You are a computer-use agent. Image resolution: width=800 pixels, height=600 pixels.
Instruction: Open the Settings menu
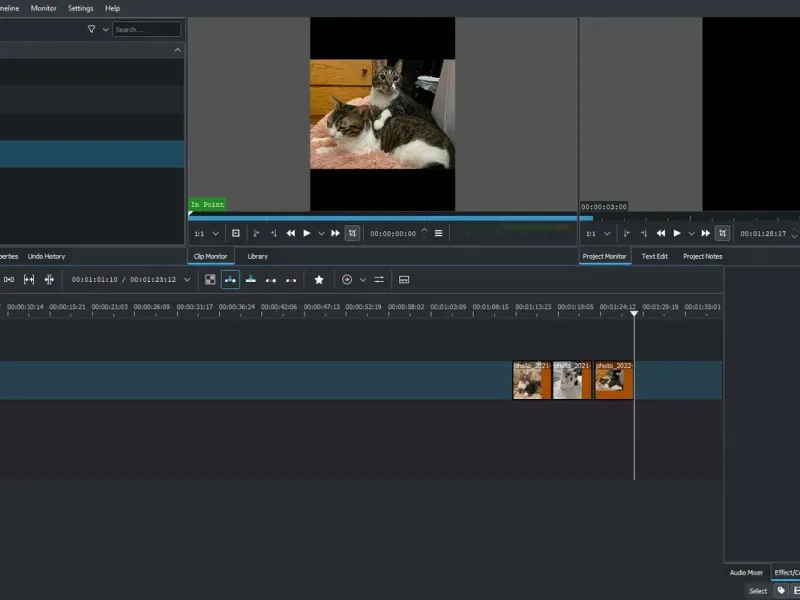point(80,8)
